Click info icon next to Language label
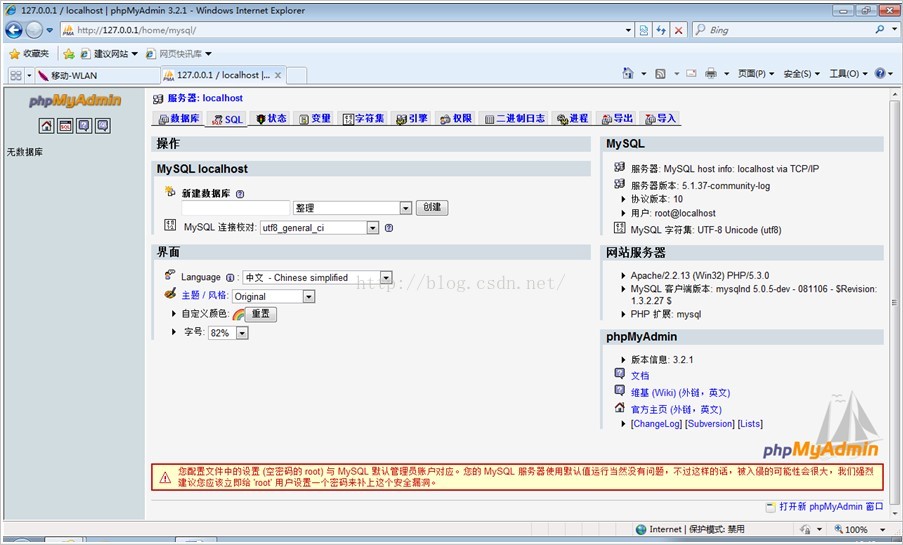This screenshot has width=903, height=545. 230,278
